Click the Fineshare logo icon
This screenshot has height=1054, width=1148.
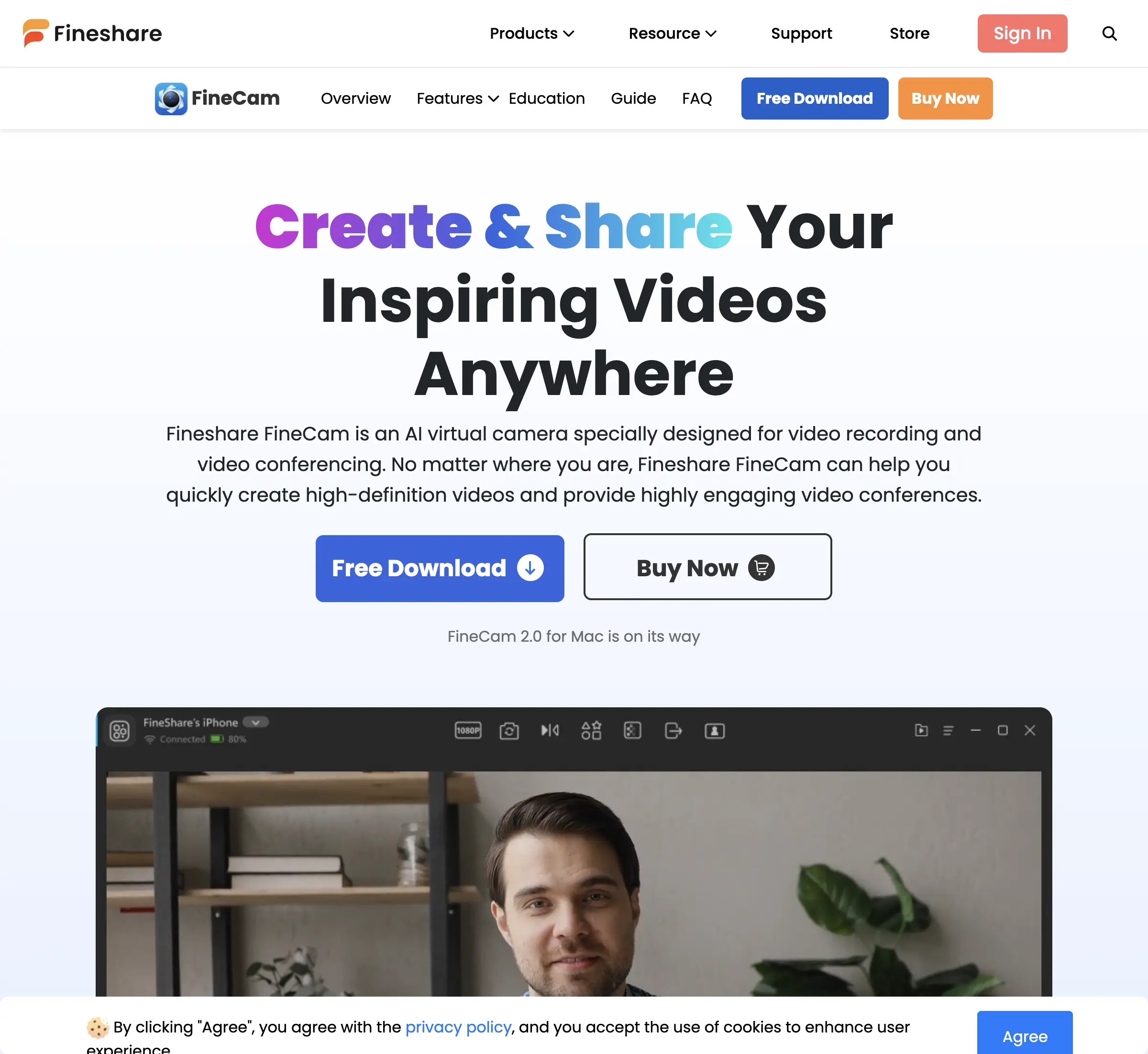pos(35,33)
